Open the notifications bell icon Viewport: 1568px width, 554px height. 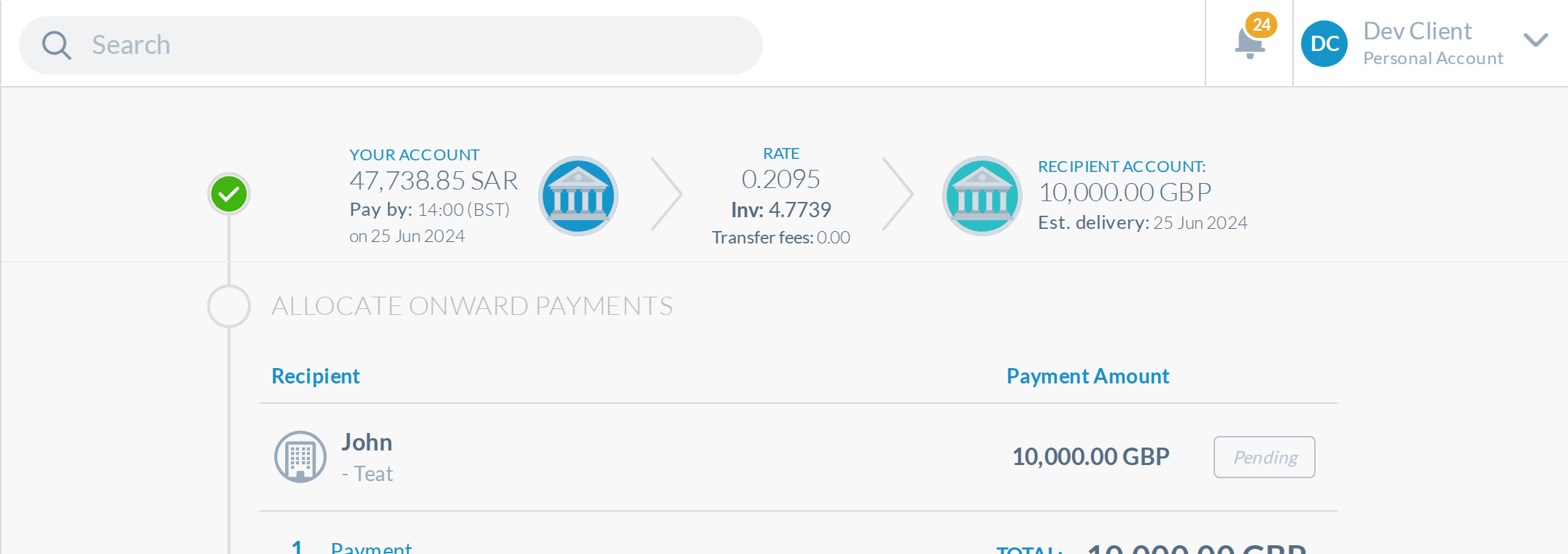pos(1249,44)
